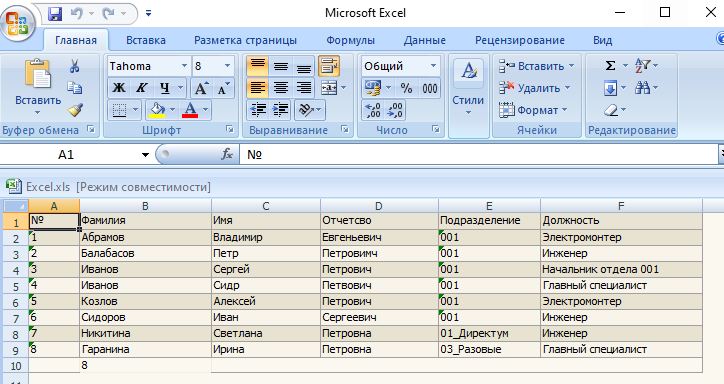
Task: Click the yellow fill color bucket
Action: [x=157, y=110]
